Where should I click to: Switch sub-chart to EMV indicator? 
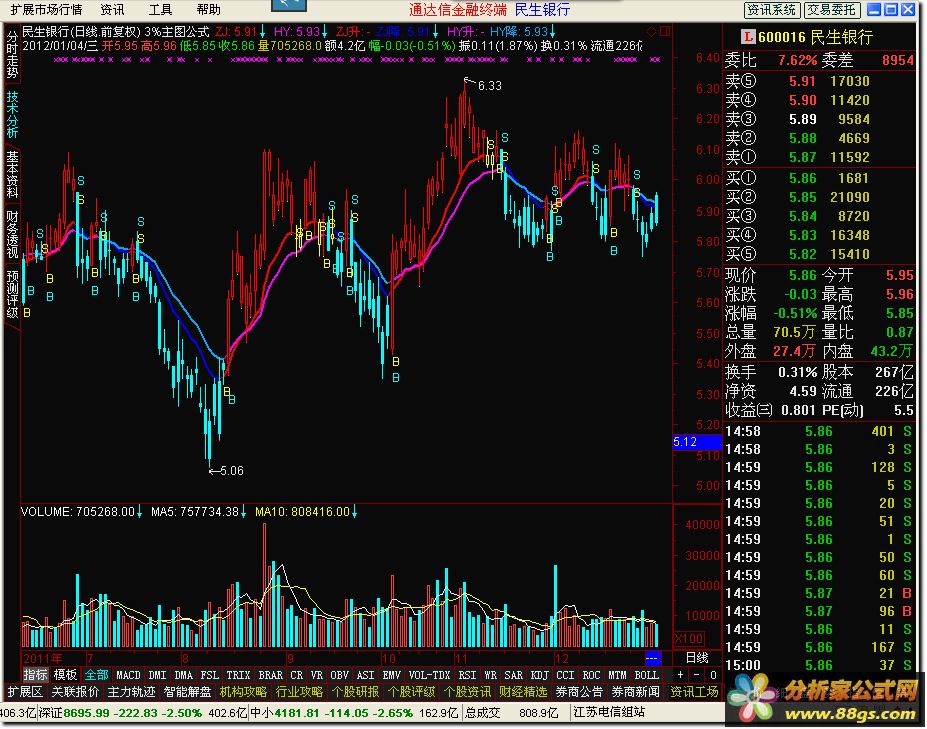pos(391,675)
